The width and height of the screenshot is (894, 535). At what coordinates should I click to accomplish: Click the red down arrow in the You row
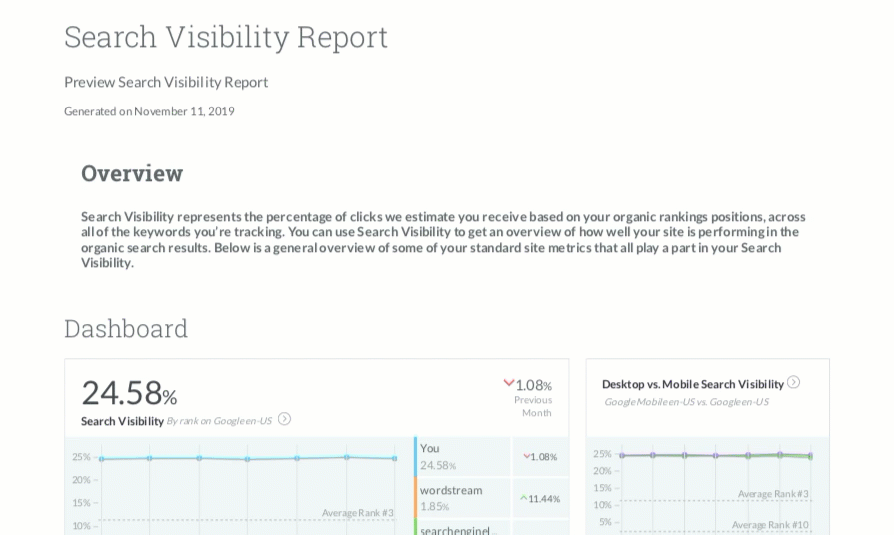(526, 457)
